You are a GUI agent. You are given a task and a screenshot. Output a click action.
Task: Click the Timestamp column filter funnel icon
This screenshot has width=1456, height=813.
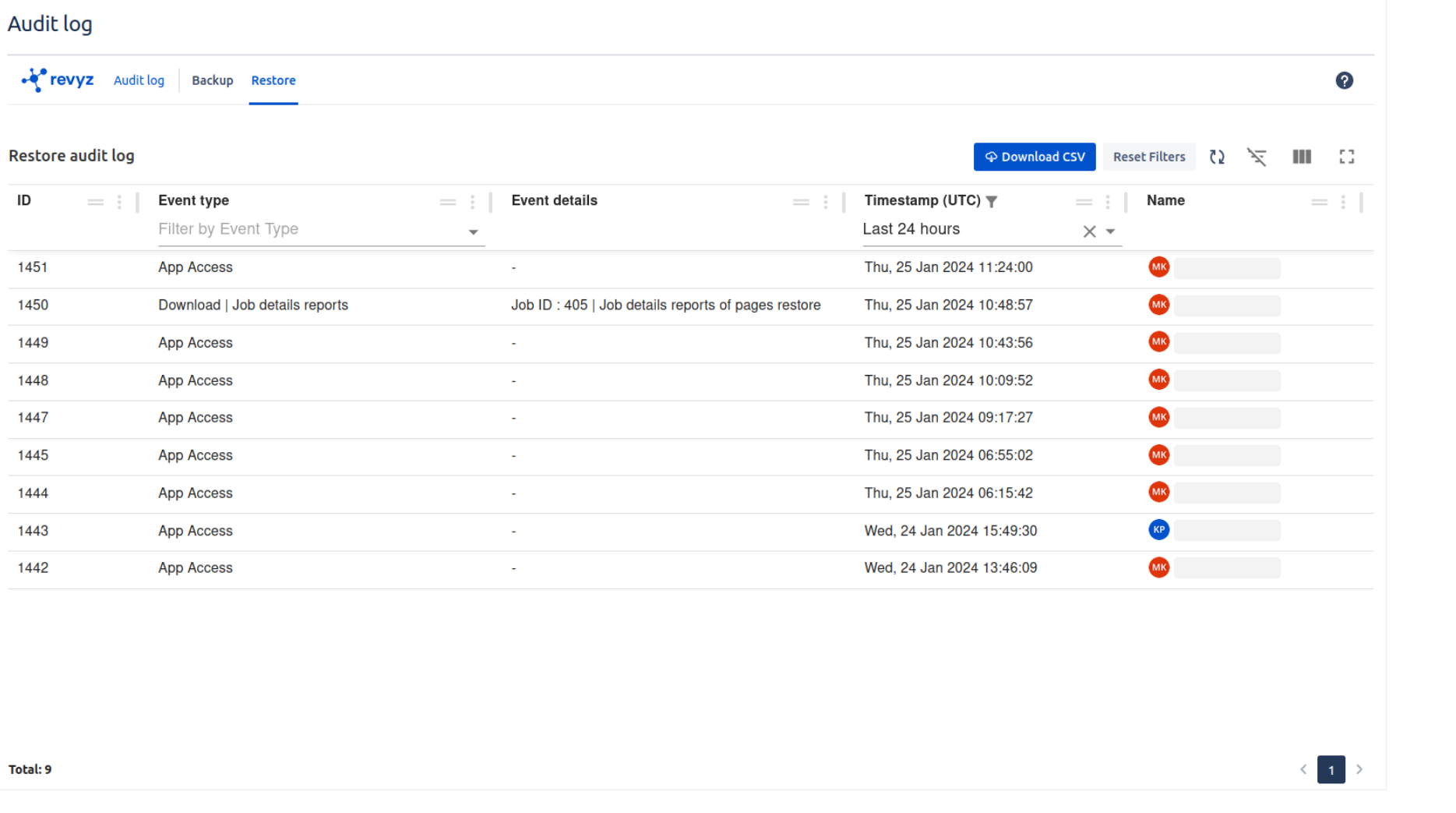[992, 201]
